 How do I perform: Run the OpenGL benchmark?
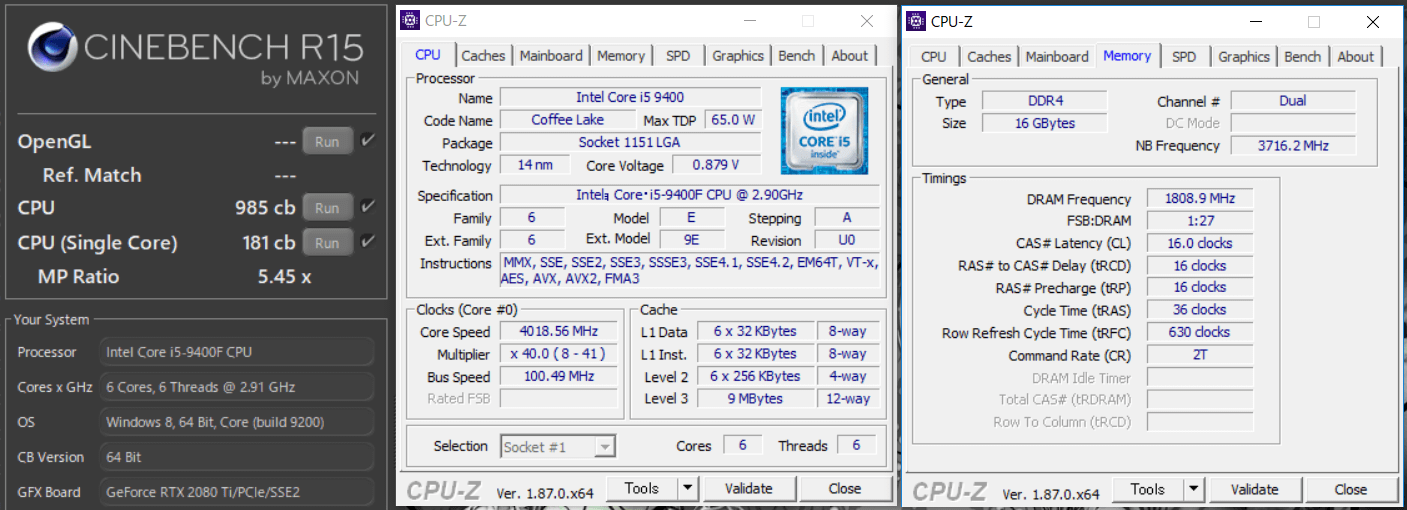(327, 142)
